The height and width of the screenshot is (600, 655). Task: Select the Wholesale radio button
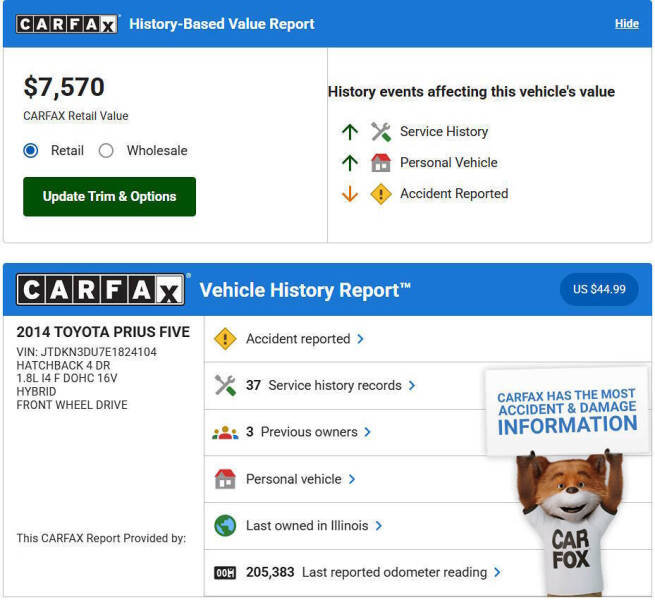(x=106, y=151)
